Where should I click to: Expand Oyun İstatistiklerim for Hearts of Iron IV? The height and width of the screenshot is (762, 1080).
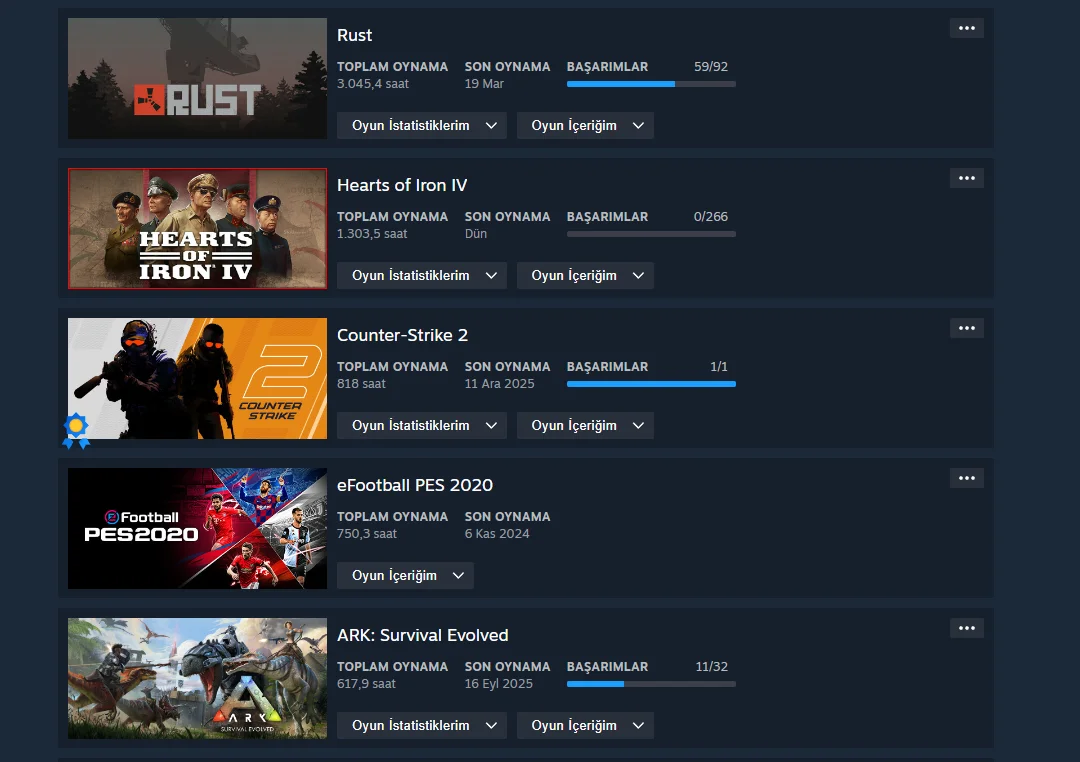point(422,276)
